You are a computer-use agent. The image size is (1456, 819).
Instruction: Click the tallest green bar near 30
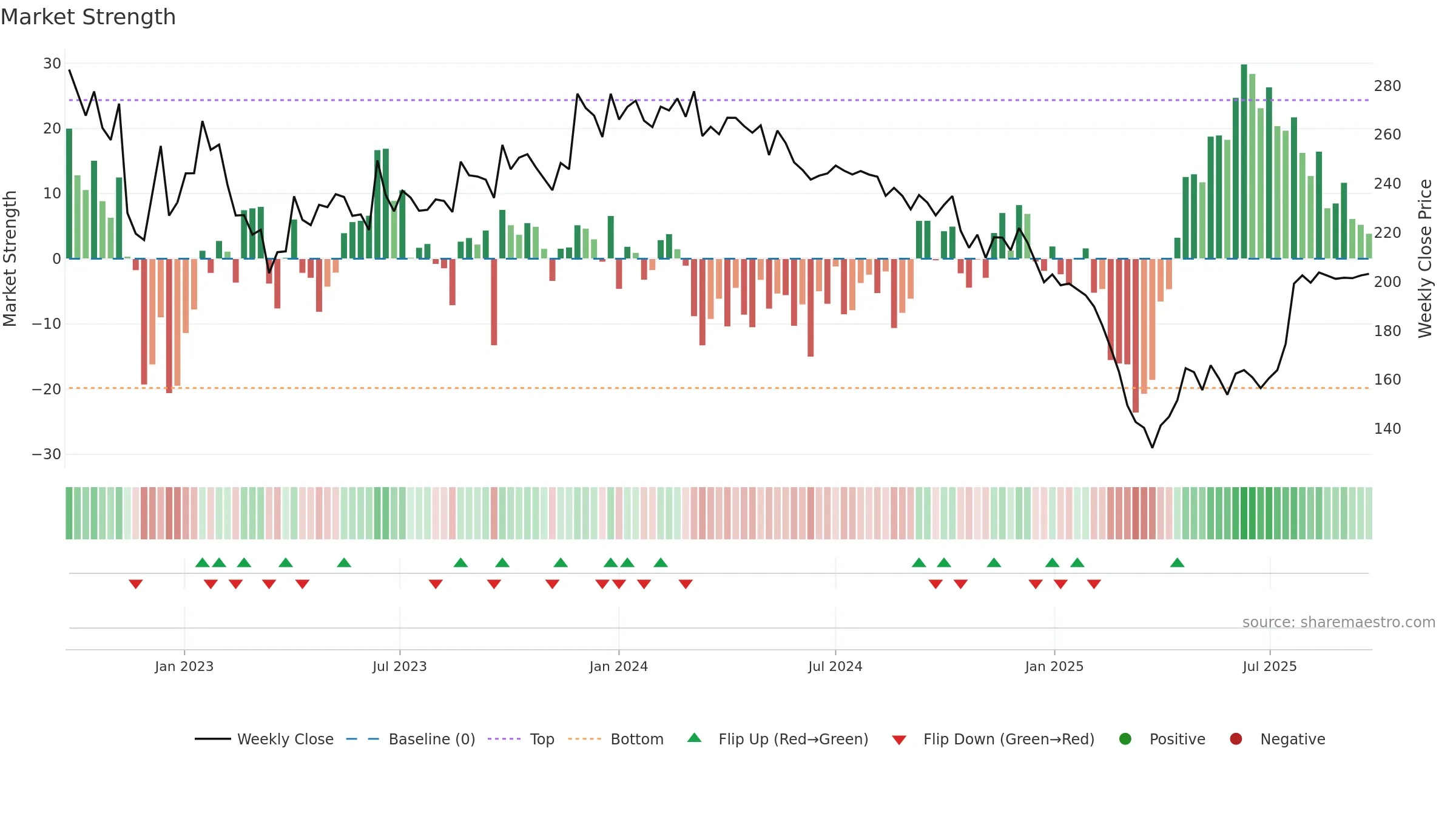(x=1244, y=161)
